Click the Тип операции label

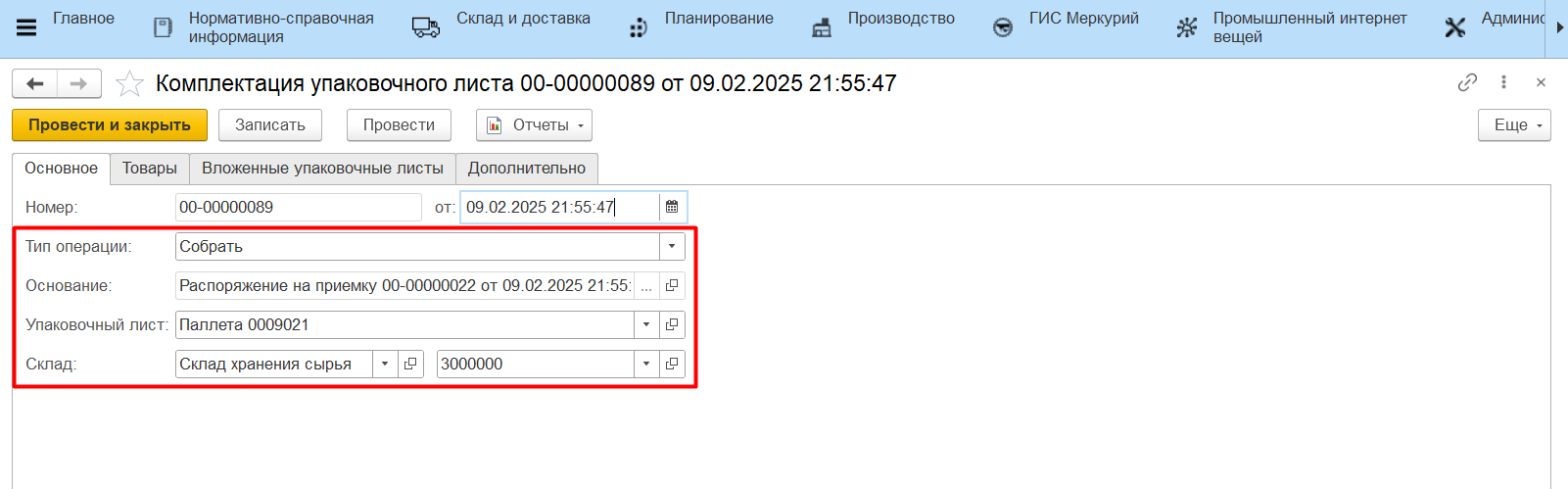(x=78, y=247)
